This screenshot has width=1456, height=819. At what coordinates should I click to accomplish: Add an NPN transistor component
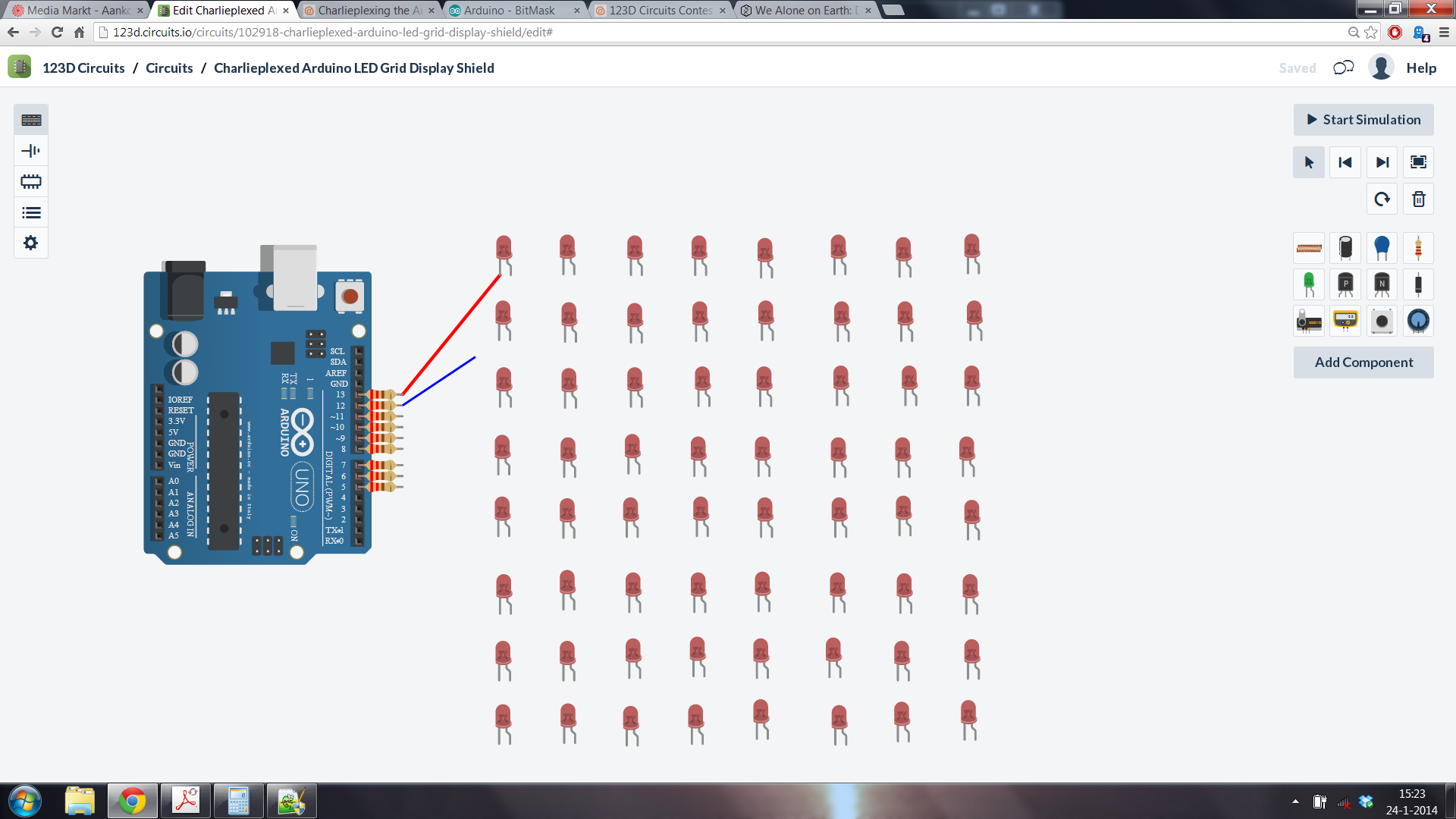pos(1382,284)
